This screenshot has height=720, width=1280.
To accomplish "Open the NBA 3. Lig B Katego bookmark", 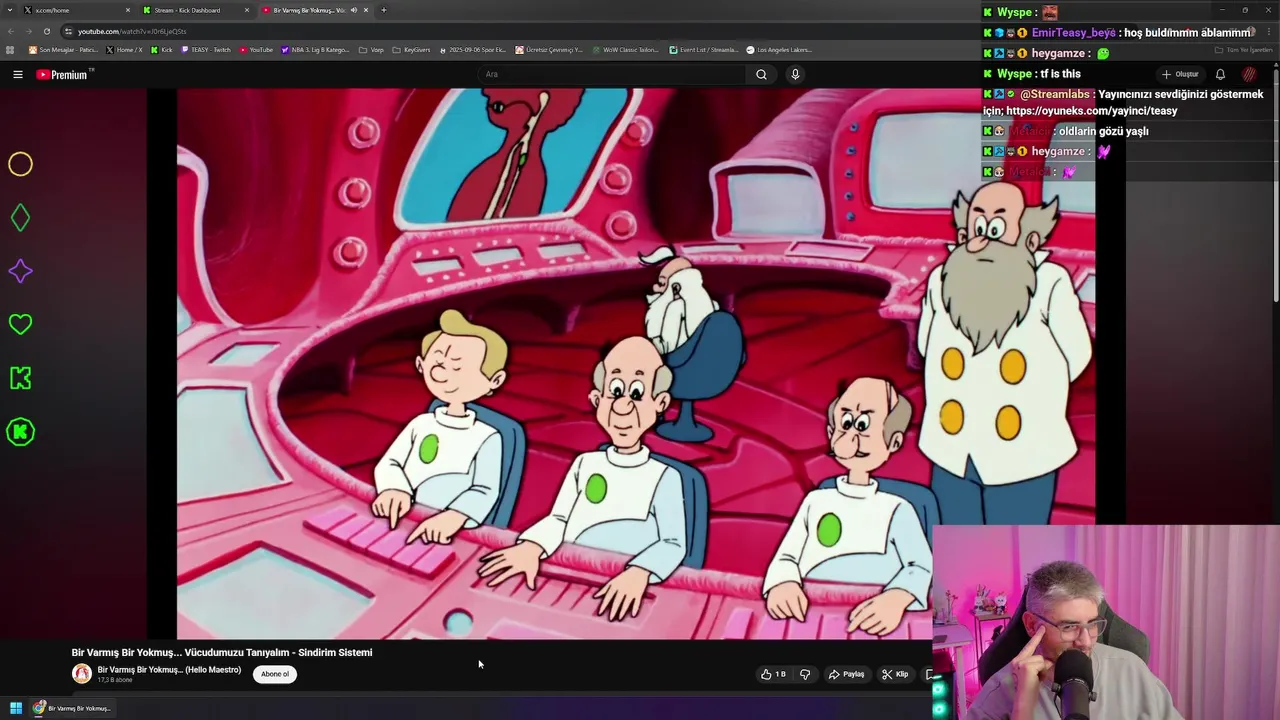I will (x=315, y=50).
